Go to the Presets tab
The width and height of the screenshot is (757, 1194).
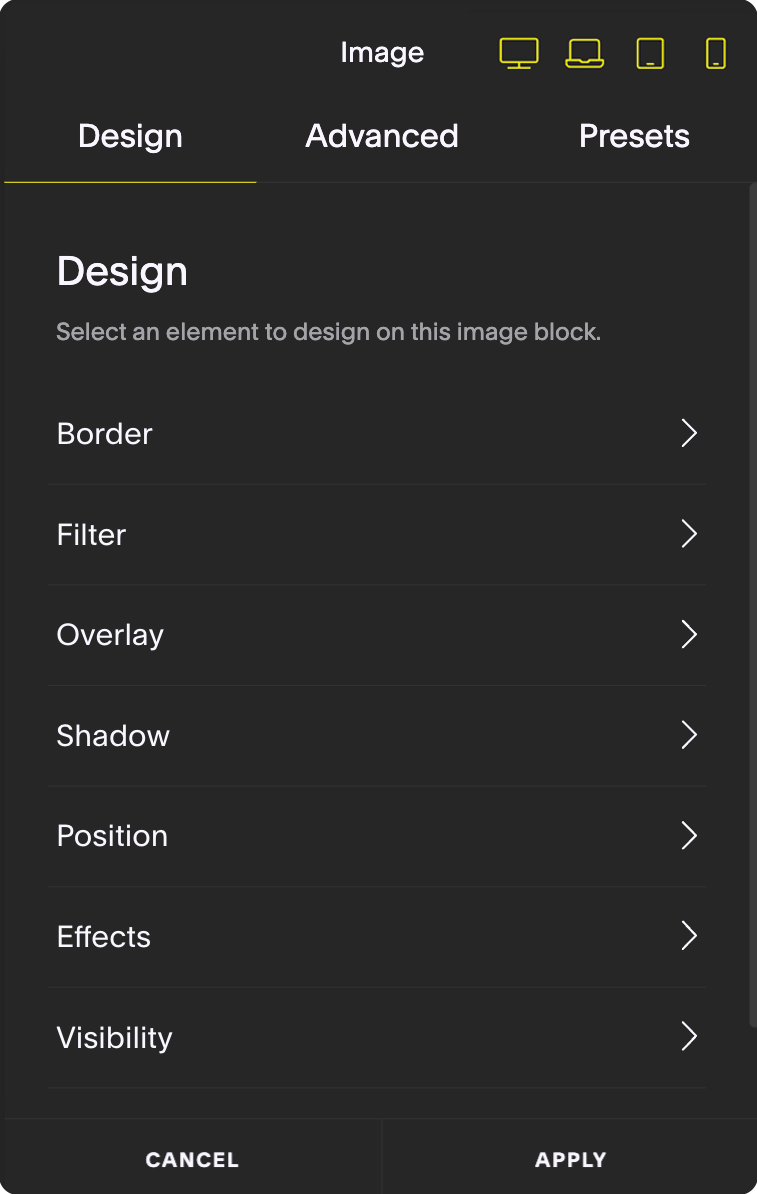(634, 136)
